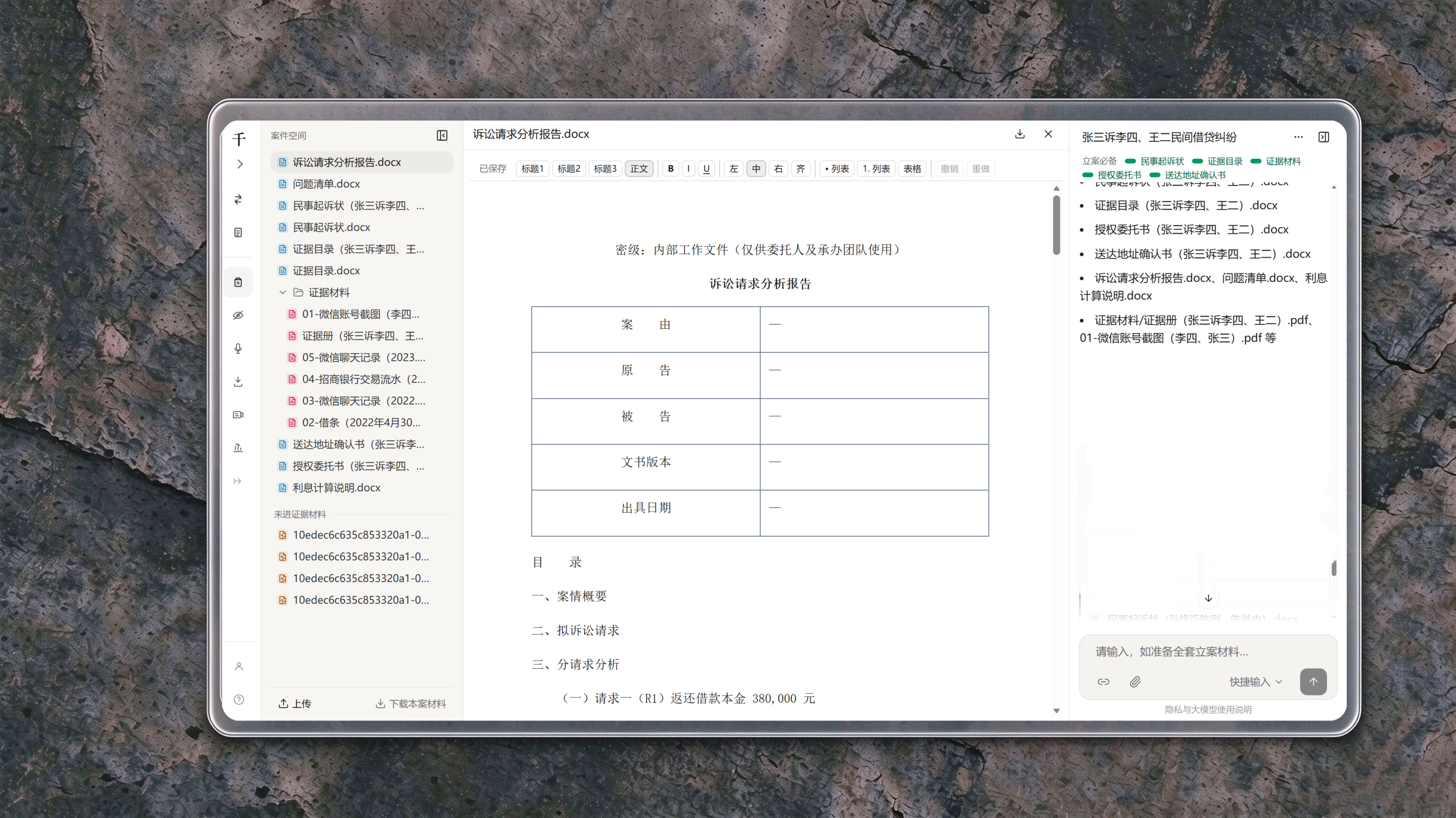Click the microphone icon in left sidebar

(x=238, y=349)
